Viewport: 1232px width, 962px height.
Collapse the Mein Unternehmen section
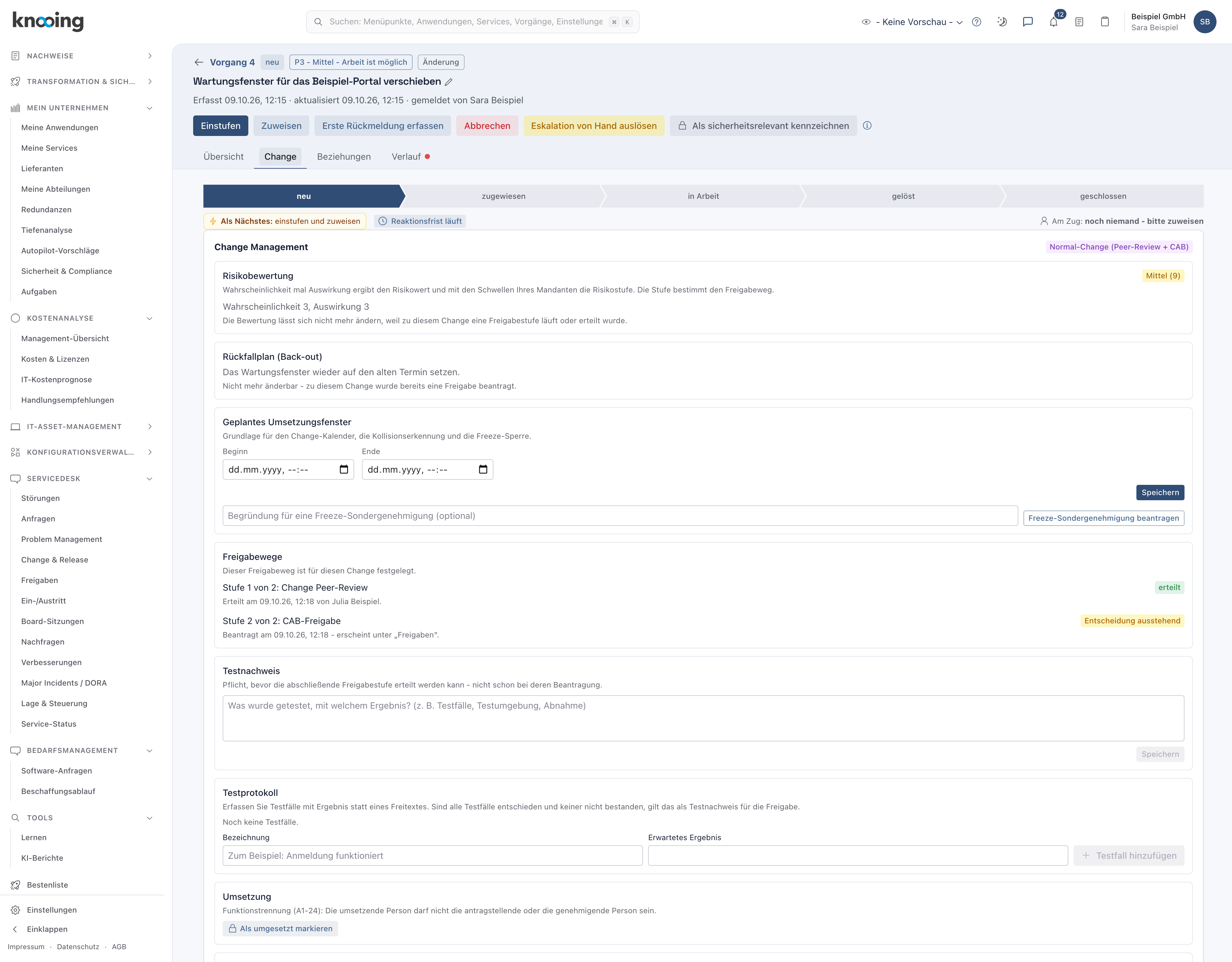[150, 108]
